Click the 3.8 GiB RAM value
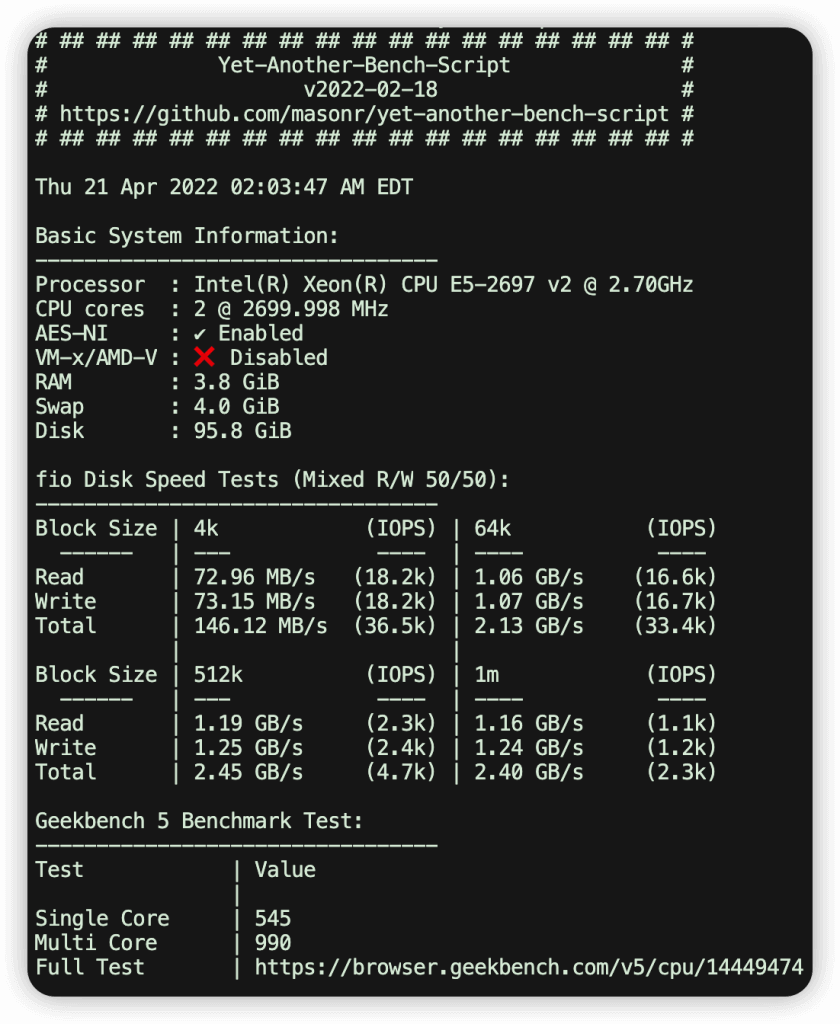840x1024 pixels. (x=237, y=382)
